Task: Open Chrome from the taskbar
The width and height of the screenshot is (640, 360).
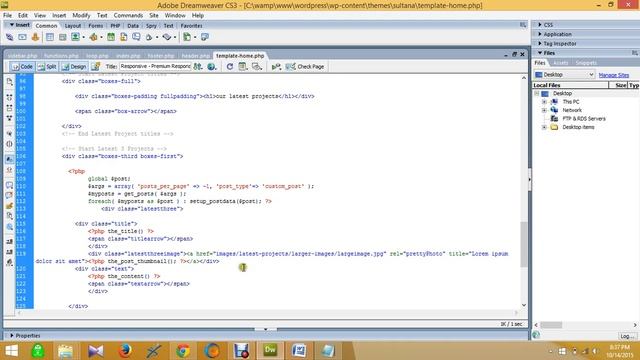Action: coord(183,351)
